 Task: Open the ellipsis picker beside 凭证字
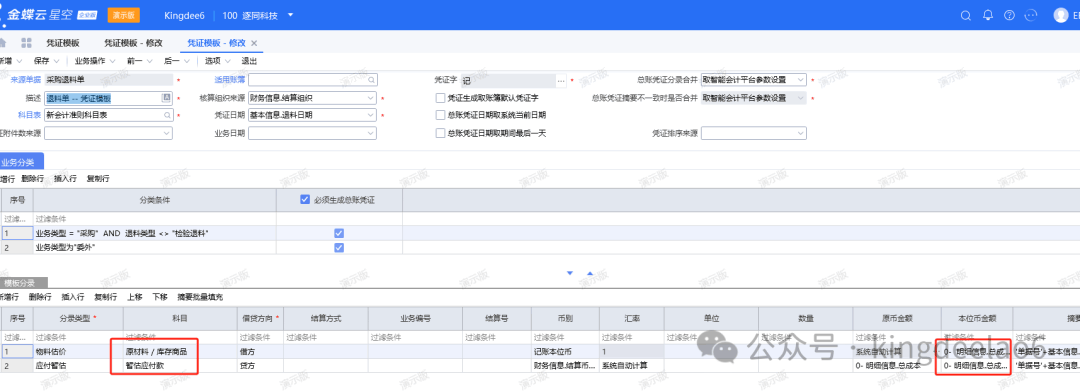[561, 81]
